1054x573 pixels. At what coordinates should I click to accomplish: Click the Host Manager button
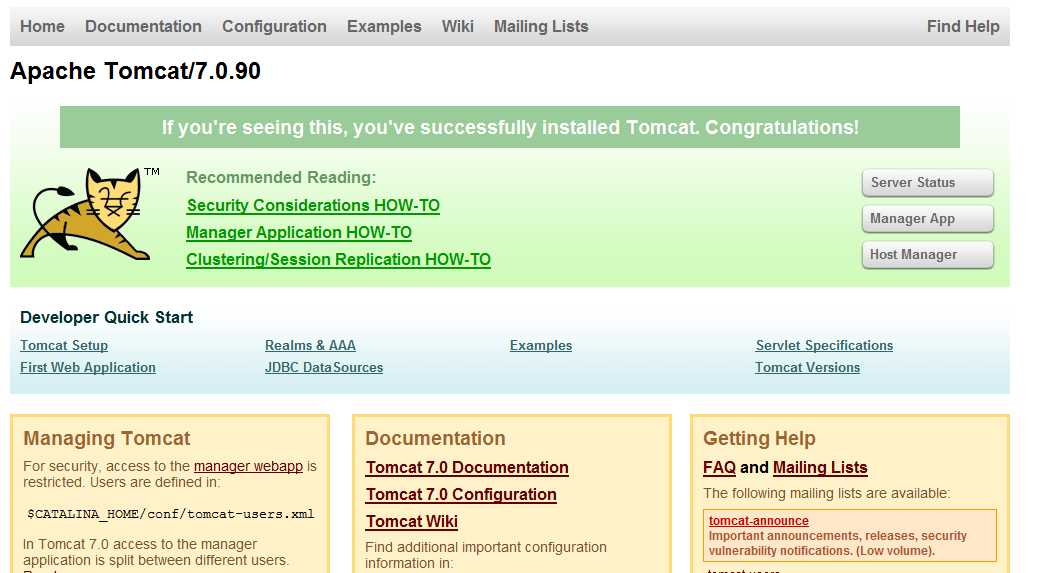928,255
